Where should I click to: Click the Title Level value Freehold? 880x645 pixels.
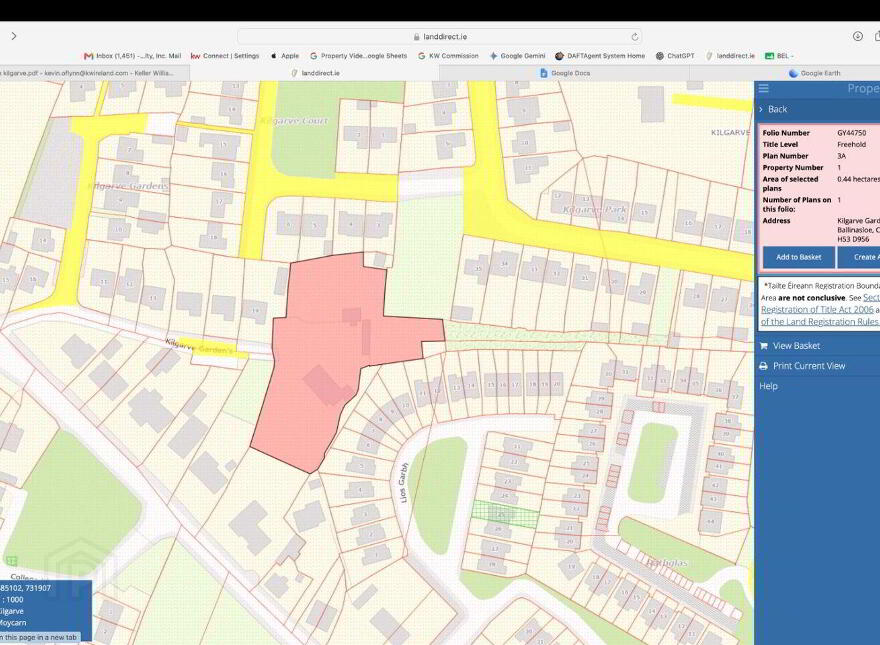[x=851, y=144]
